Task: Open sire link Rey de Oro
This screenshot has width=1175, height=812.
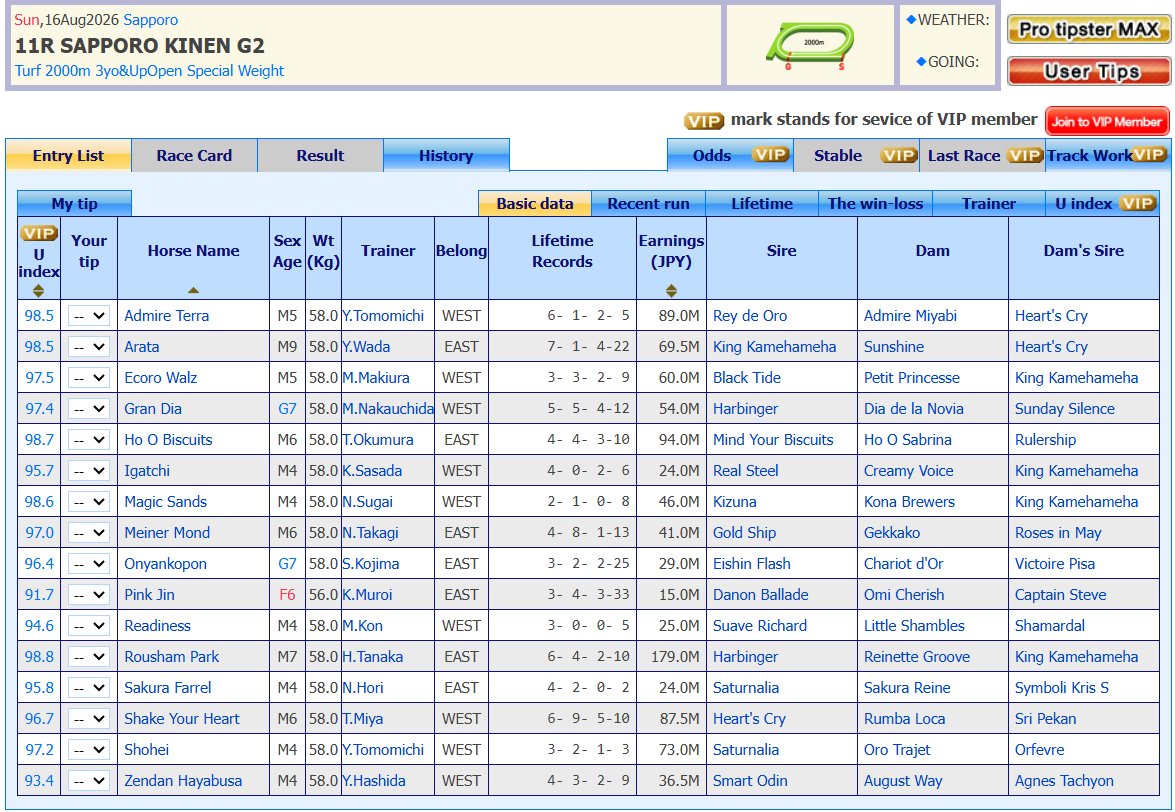Action: click(750, 315)
